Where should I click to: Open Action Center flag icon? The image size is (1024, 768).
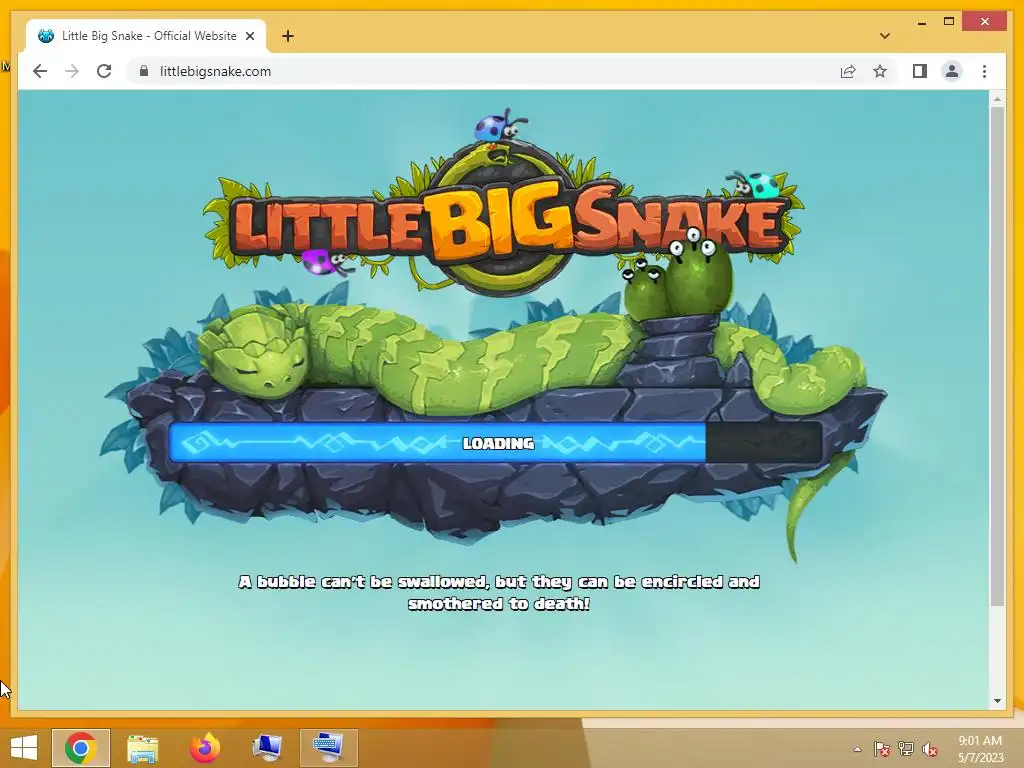(882, 749)
